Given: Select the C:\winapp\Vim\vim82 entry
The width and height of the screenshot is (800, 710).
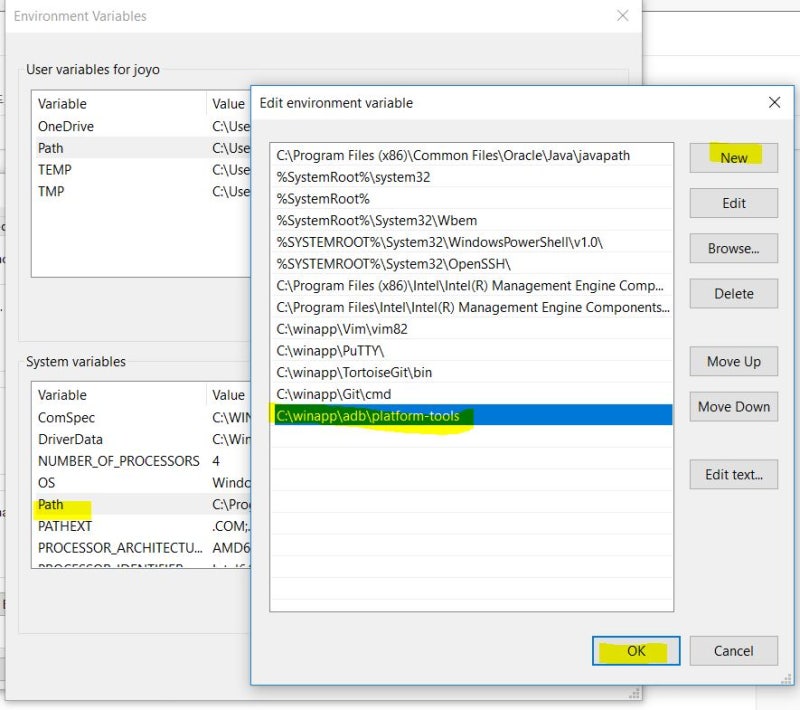Looking at the screenshot, I should pos(471,329).
